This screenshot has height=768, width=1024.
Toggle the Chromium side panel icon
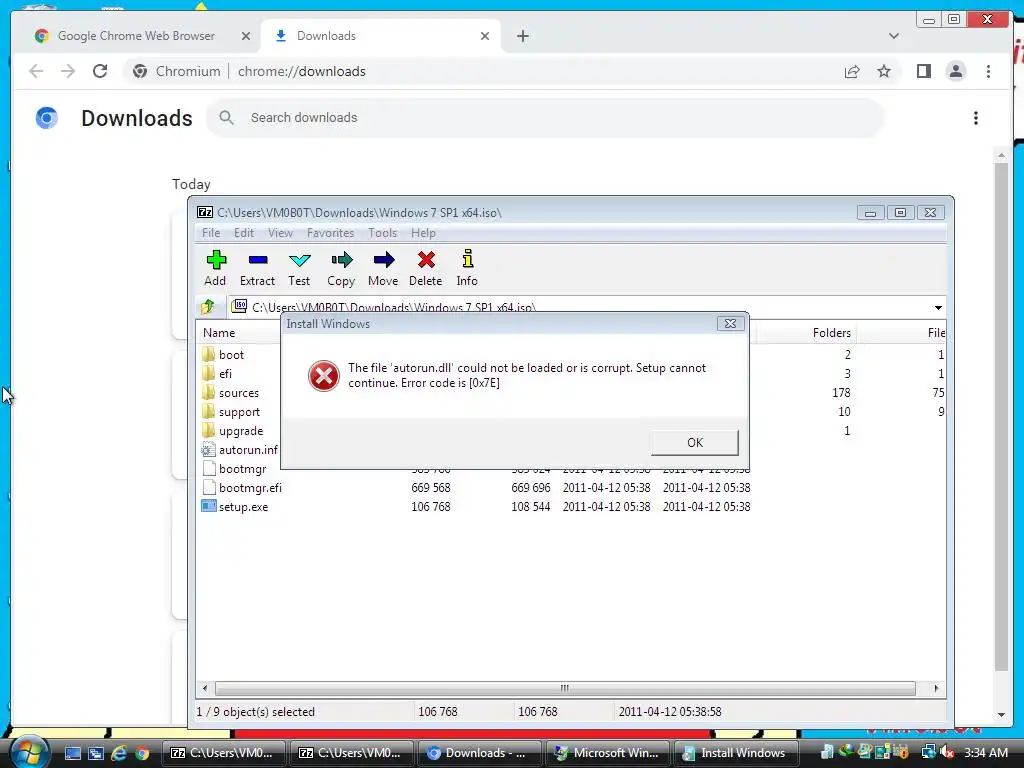pyautogui.click(x=923, y=71)
